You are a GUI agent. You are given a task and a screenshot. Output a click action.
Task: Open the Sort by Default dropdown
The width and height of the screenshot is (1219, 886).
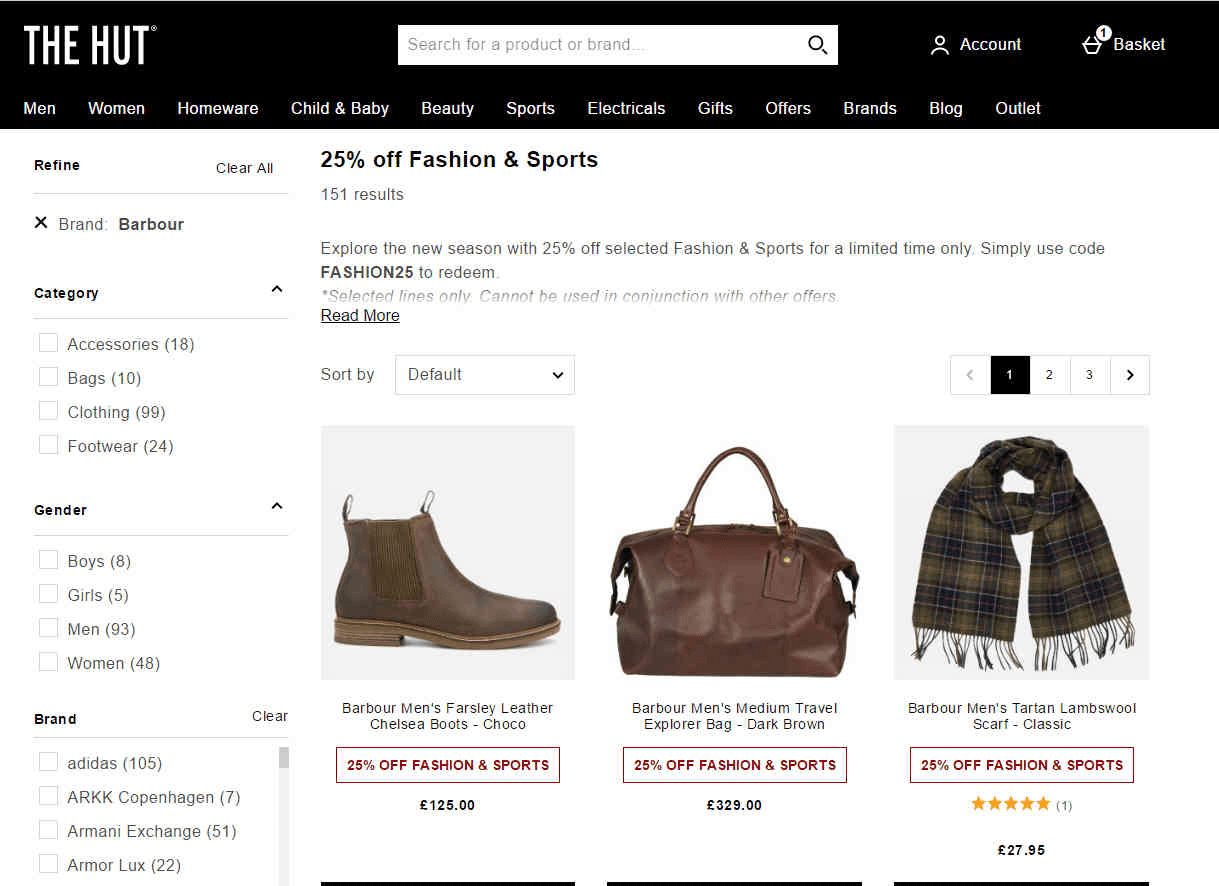(x=485, y=375)
